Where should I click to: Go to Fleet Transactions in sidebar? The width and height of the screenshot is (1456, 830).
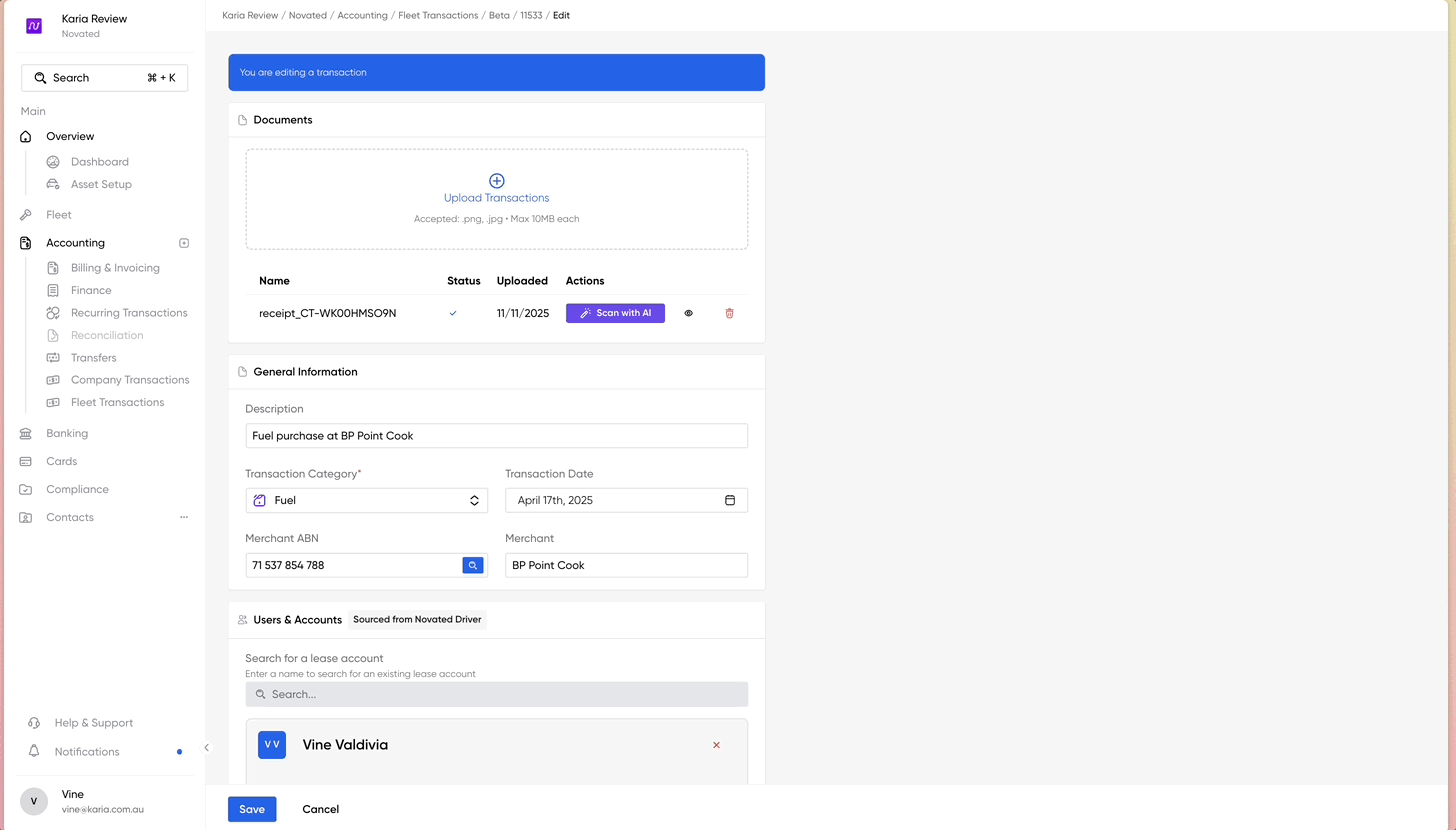(x=117, y=402)
